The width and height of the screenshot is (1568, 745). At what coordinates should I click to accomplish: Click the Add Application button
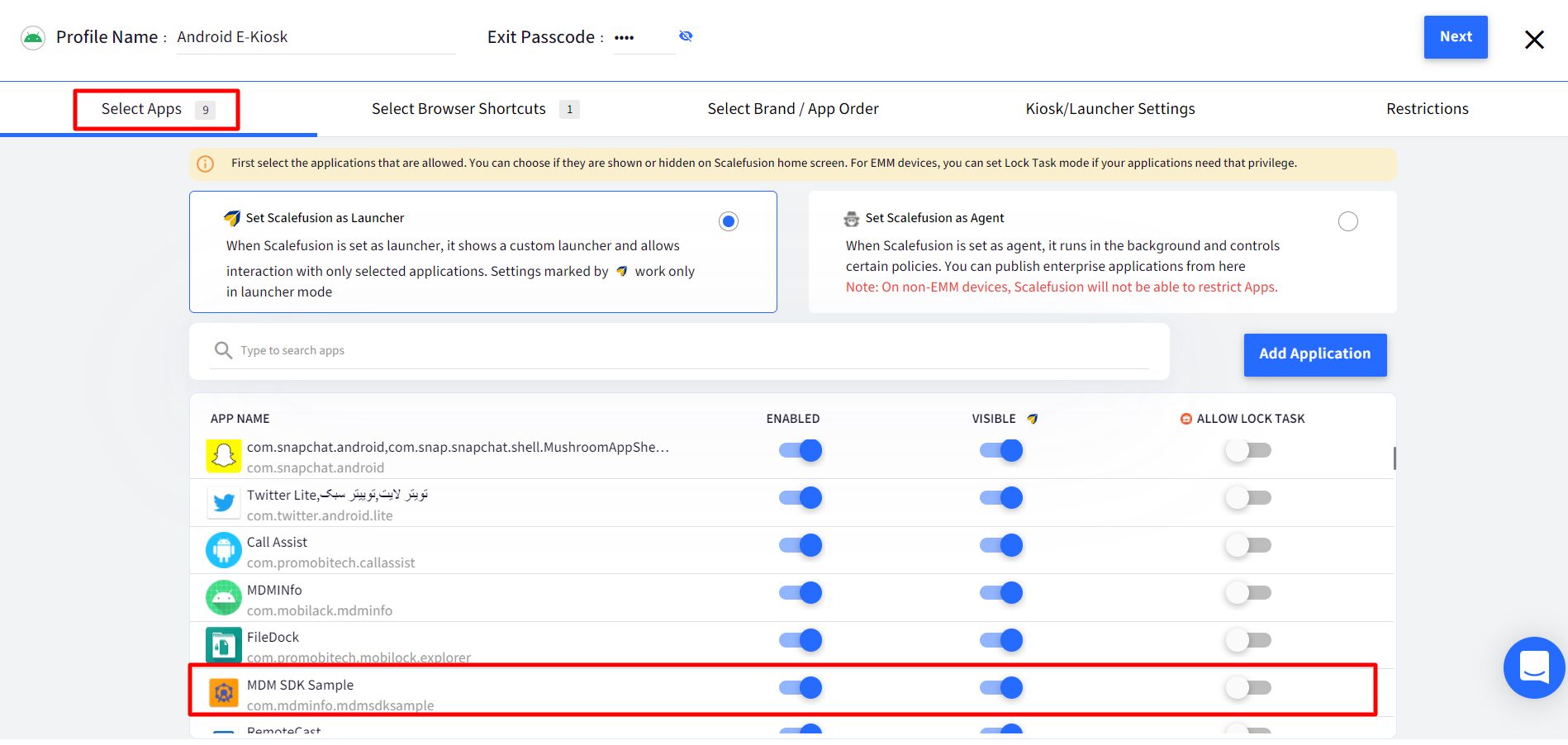[1314, 354]
